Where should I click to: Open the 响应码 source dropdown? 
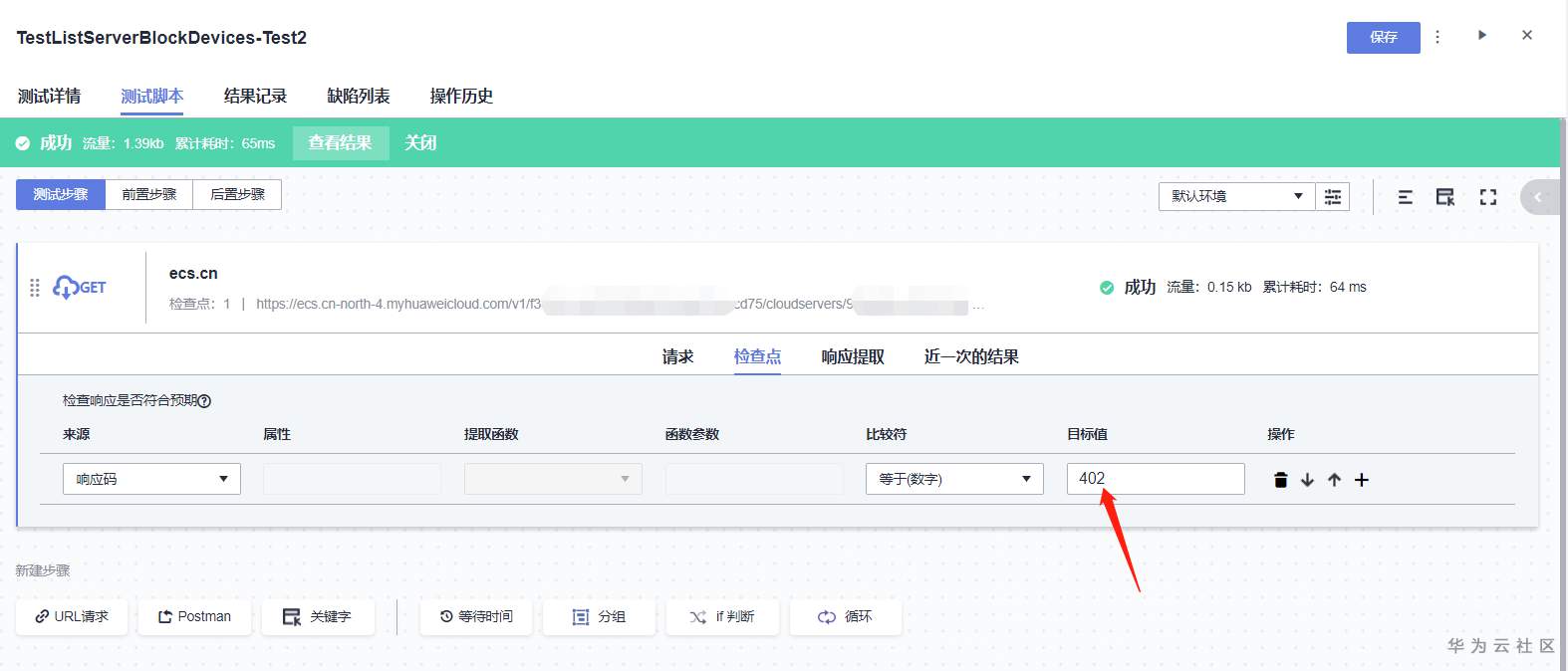(151, 479)
